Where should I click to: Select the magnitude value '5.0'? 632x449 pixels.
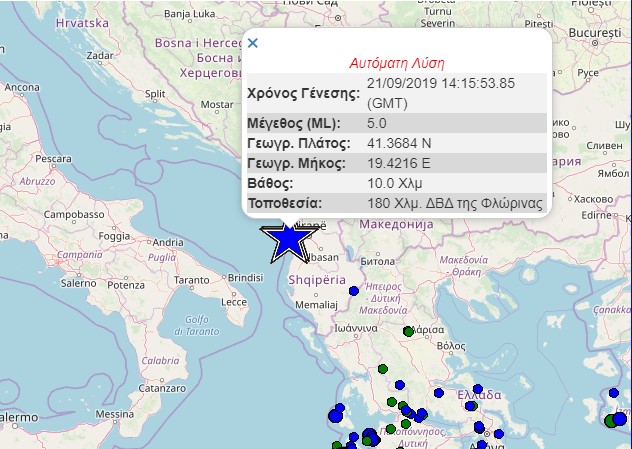[376, 123]
